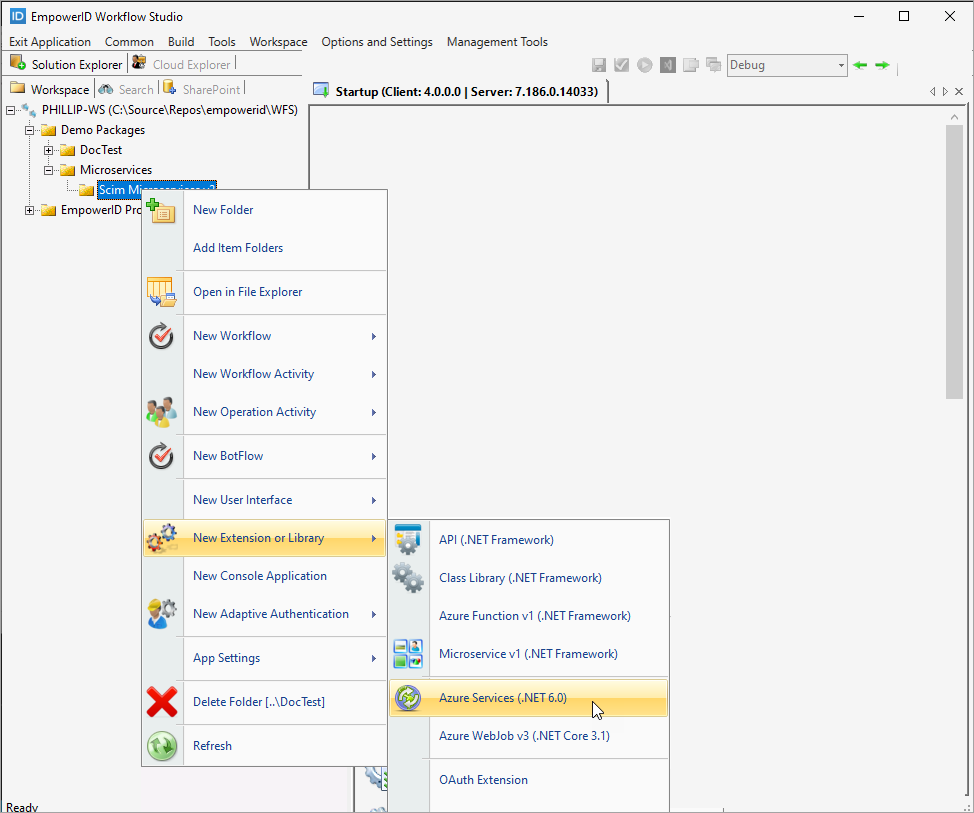The image size is (974, 813).
Task: Expand the DocTest folder
Action: (x=49, y=149)
